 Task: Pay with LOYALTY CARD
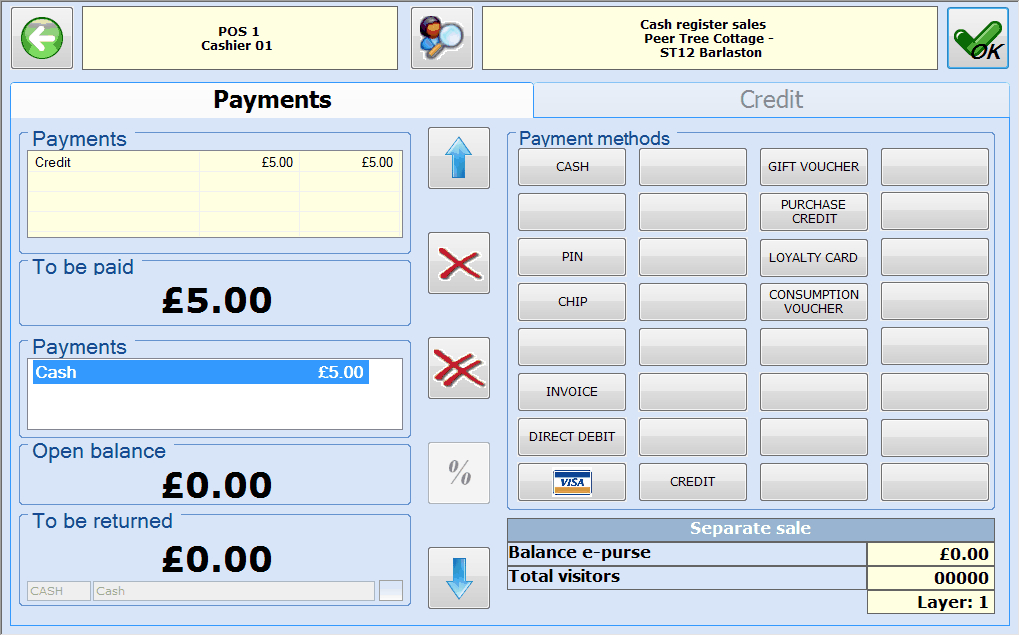[813, 257]
